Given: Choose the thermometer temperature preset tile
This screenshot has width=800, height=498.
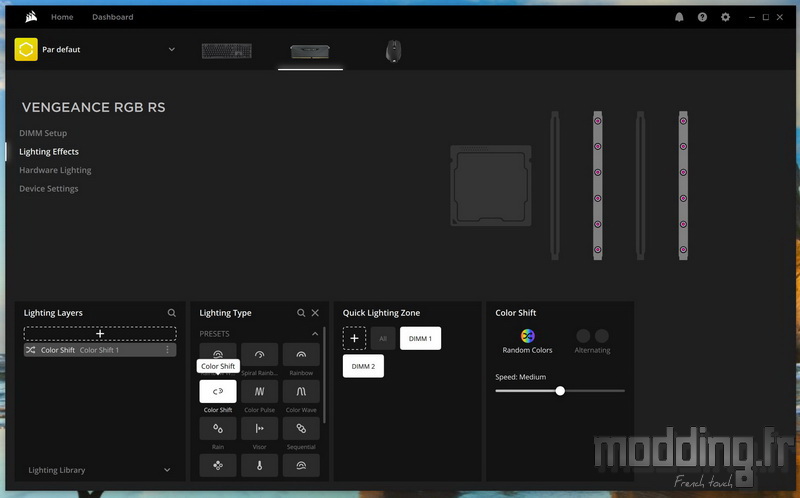Looking at the screenshot, I should (x=259, y=465).
